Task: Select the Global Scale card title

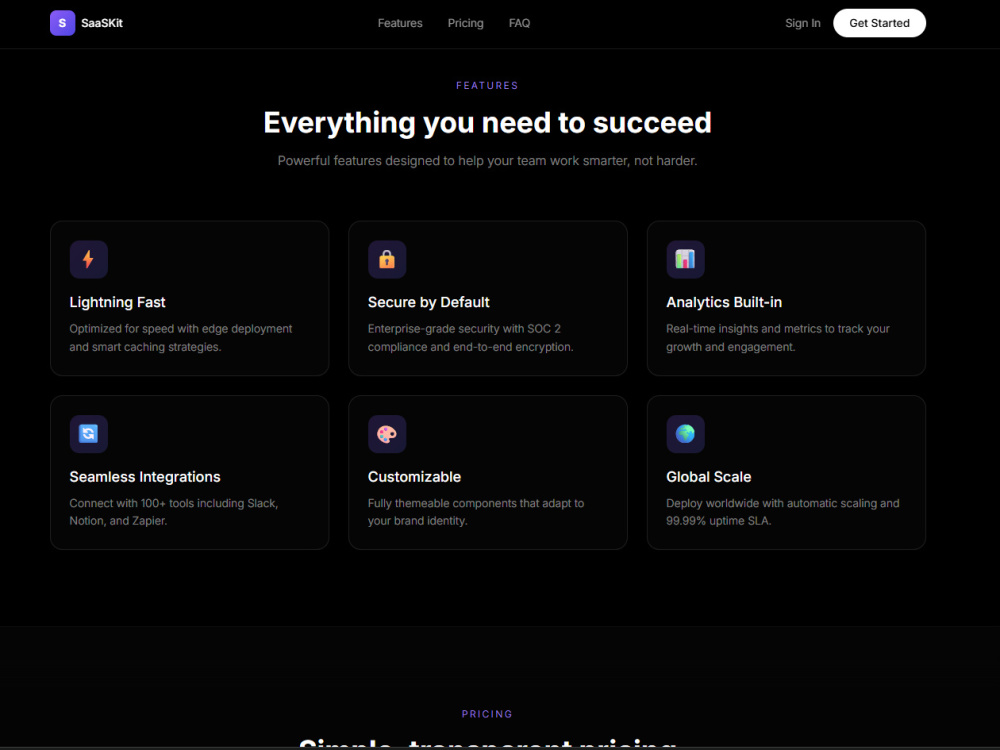Action: click(x=709, y=477)
